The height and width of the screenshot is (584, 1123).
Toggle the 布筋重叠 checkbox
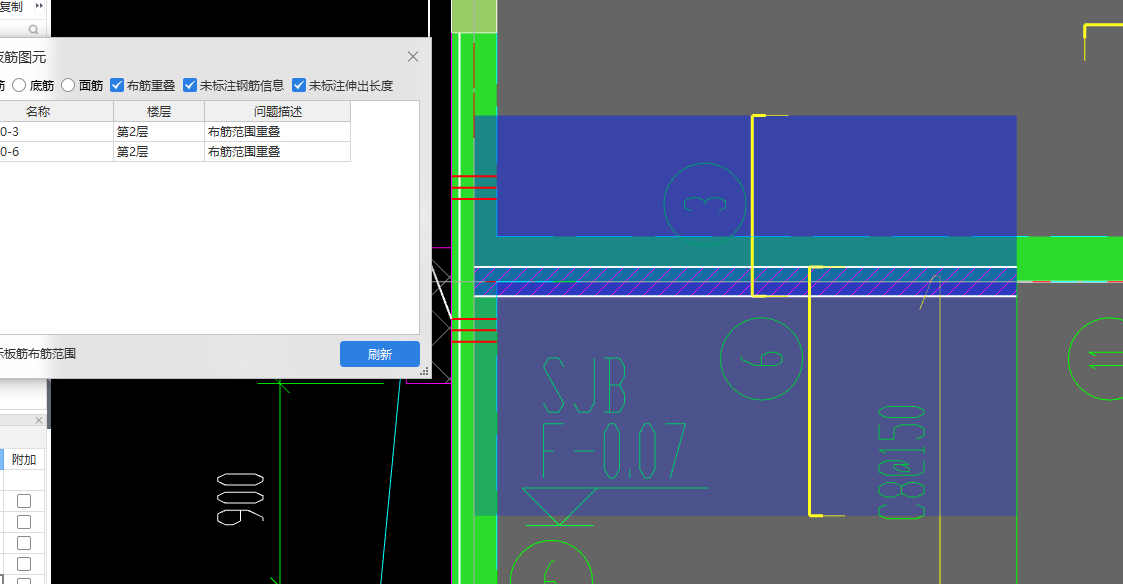click(117, 85)
